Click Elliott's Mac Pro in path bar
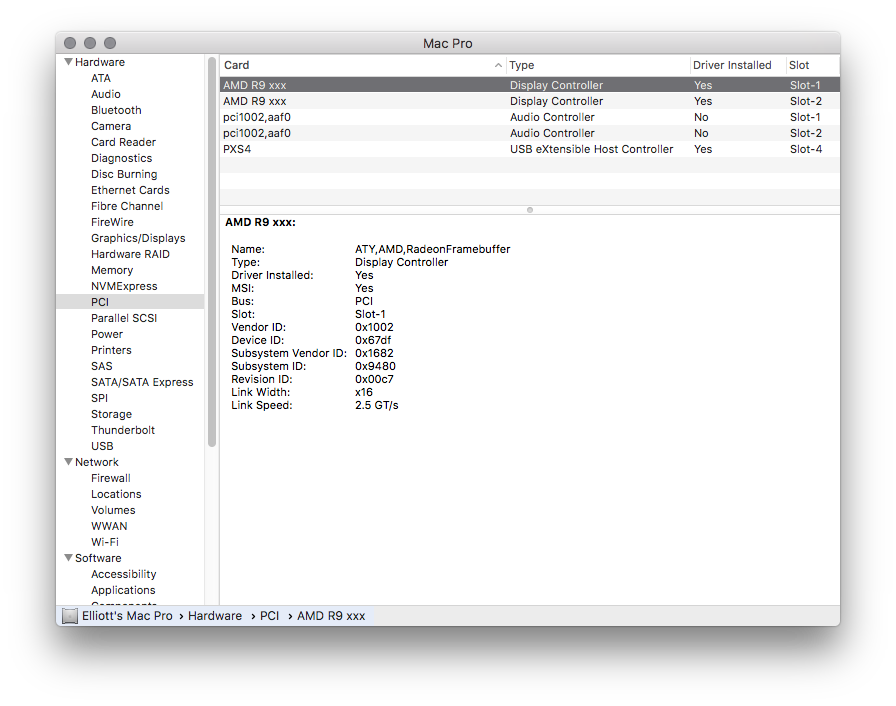This screenshot has width=896, height=706. [127, 616]
